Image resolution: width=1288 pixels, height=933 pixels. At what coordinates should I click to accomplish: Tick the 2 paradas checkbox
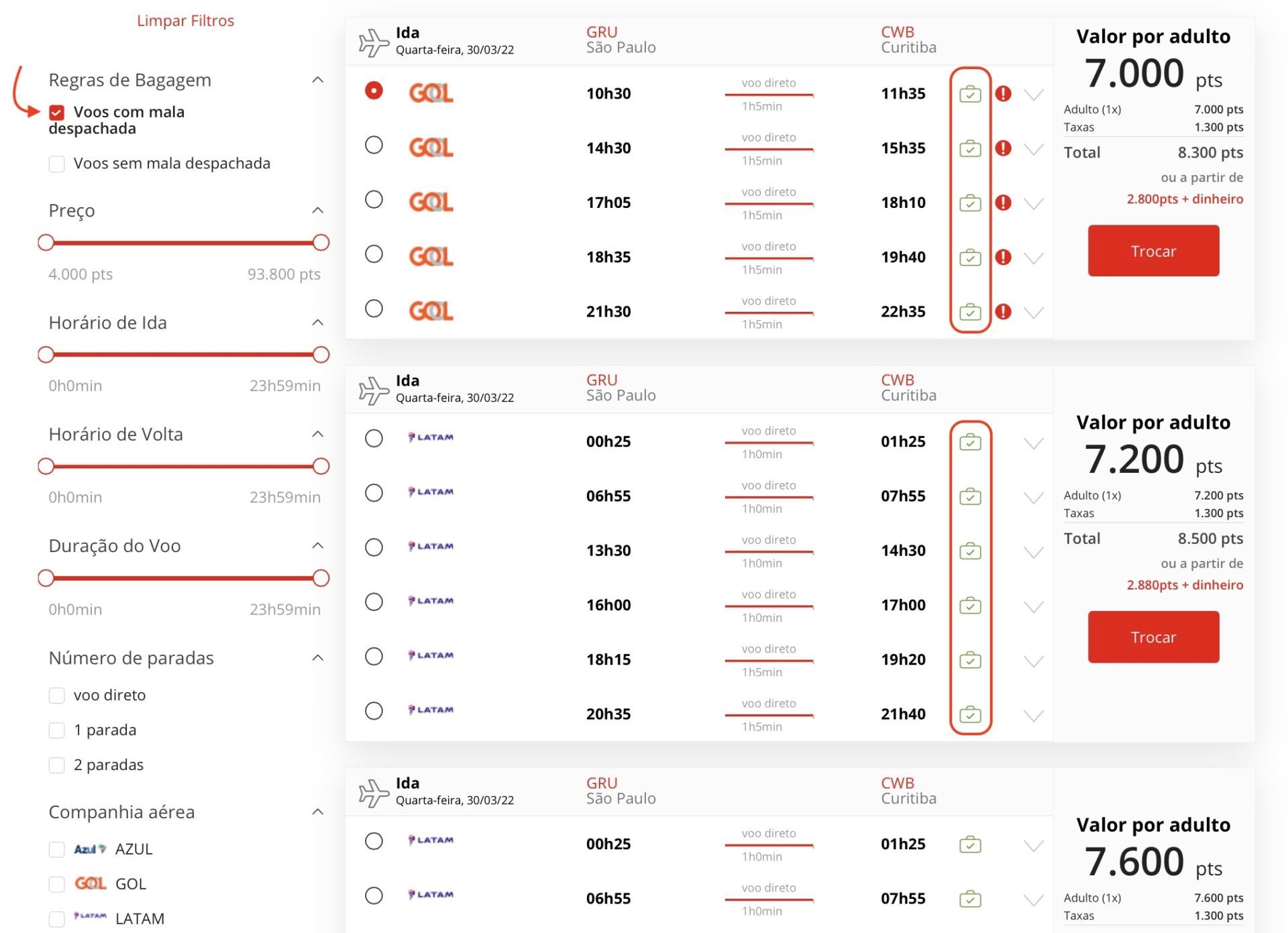[x=57, y=765]
